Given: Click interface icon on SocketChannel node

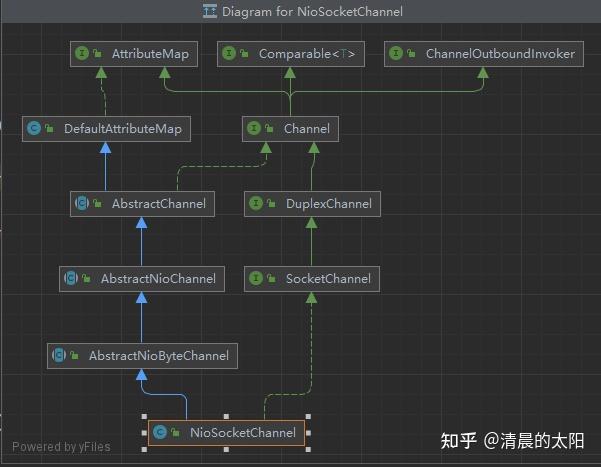Looking at the screenshot, I should click(256, 278).
